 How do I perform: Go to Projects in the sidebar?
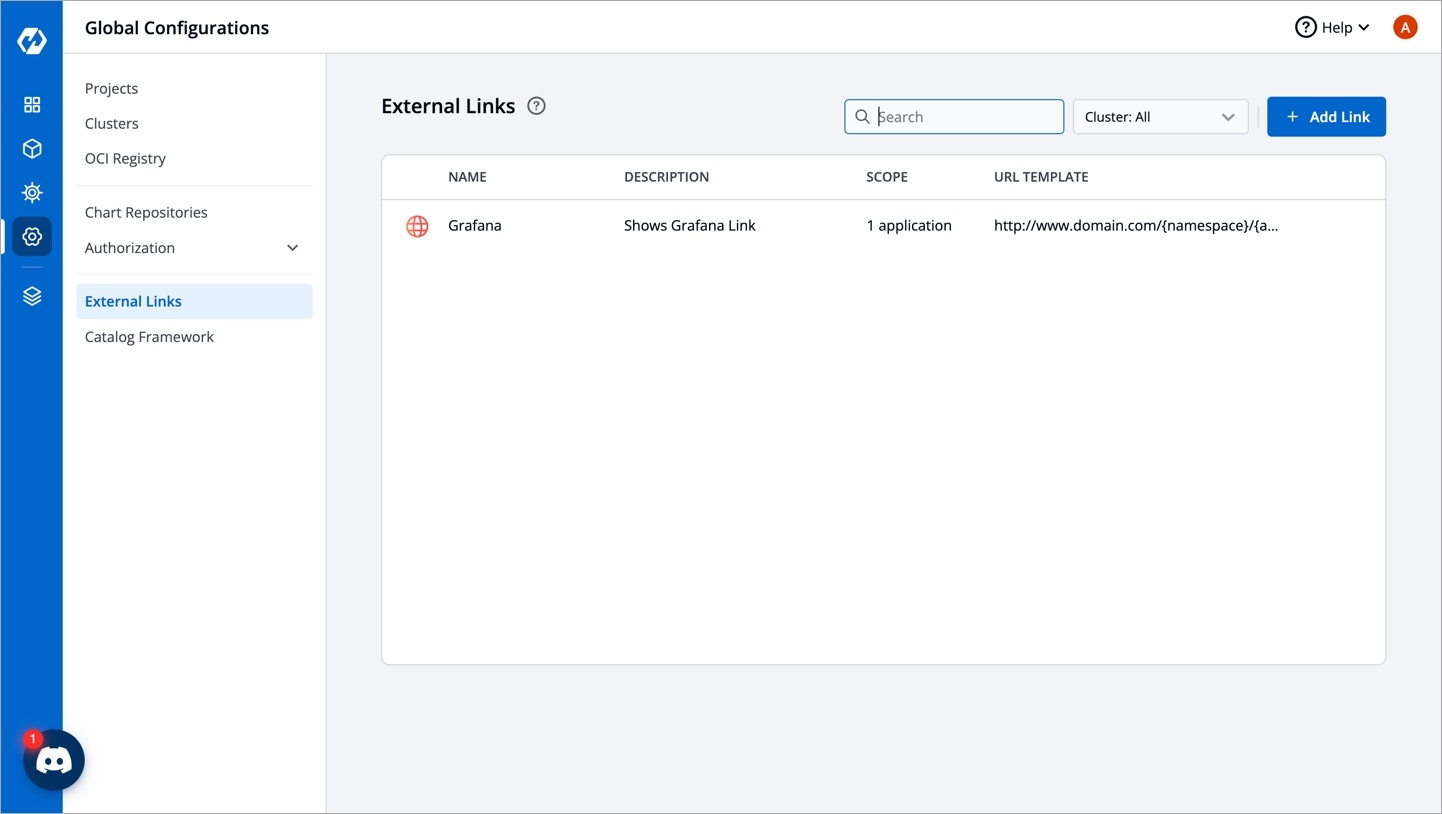112,88
